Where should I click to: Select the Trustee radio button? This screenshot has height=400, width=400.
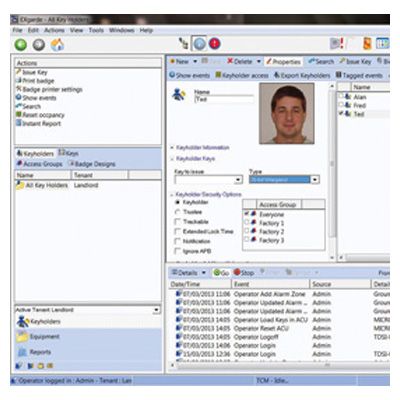[x=178, y=212]
